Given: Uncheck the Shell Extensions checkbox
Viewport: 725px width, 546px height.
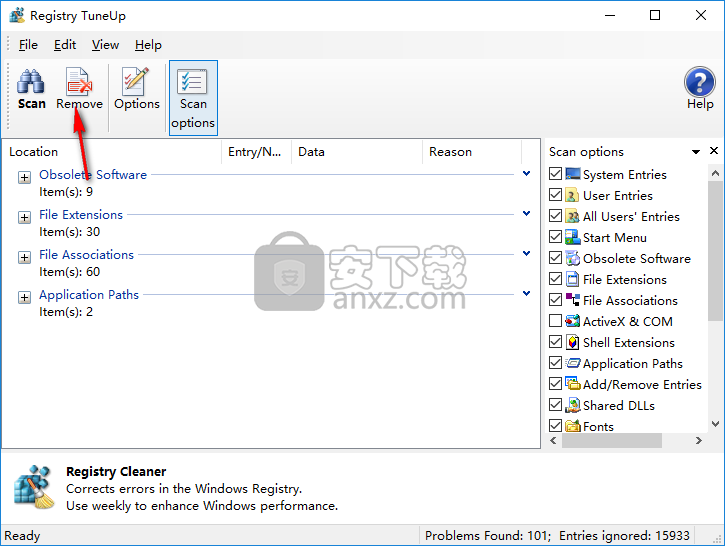Looking at the screenshot, I should click(555, 342).
